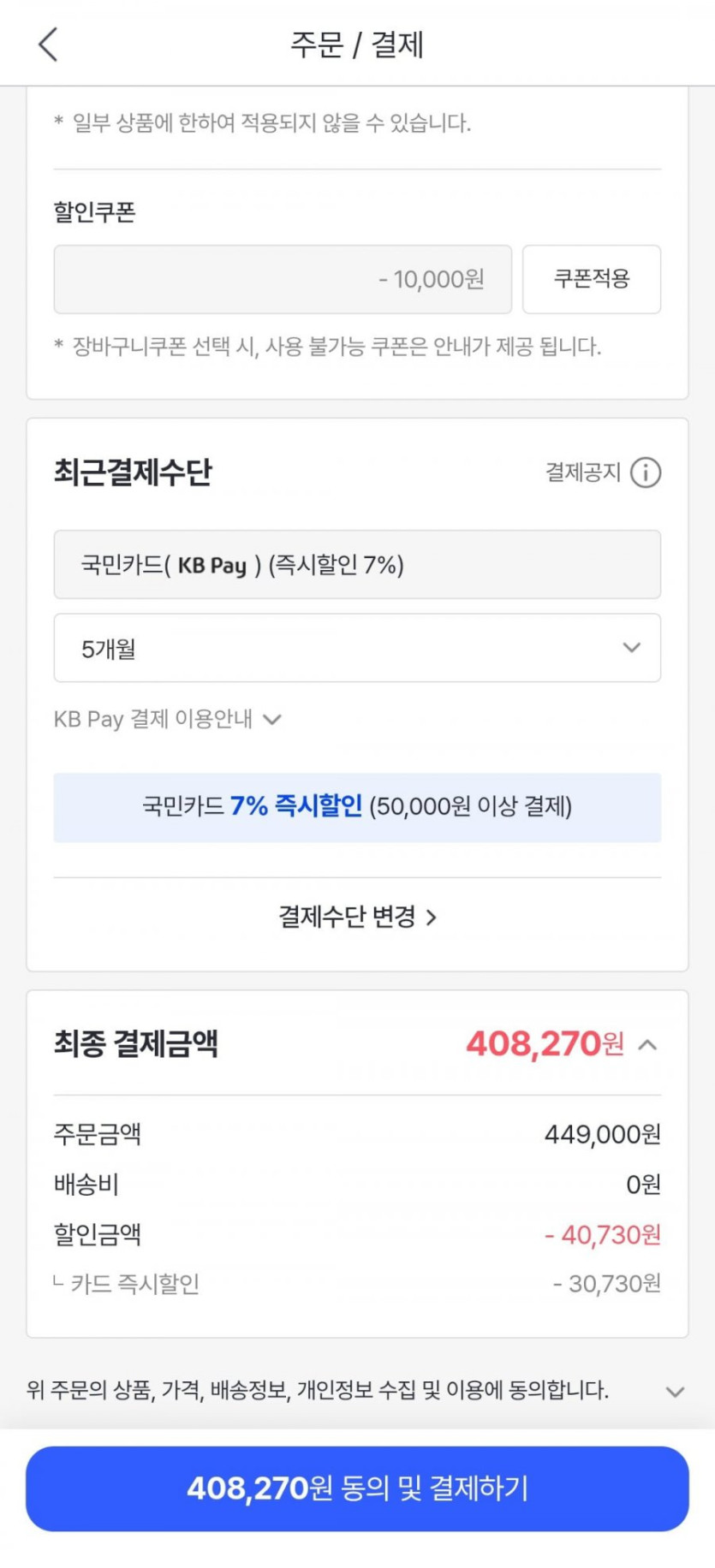Tap the 국민카드 7% 즉시할인 banner

357,807
